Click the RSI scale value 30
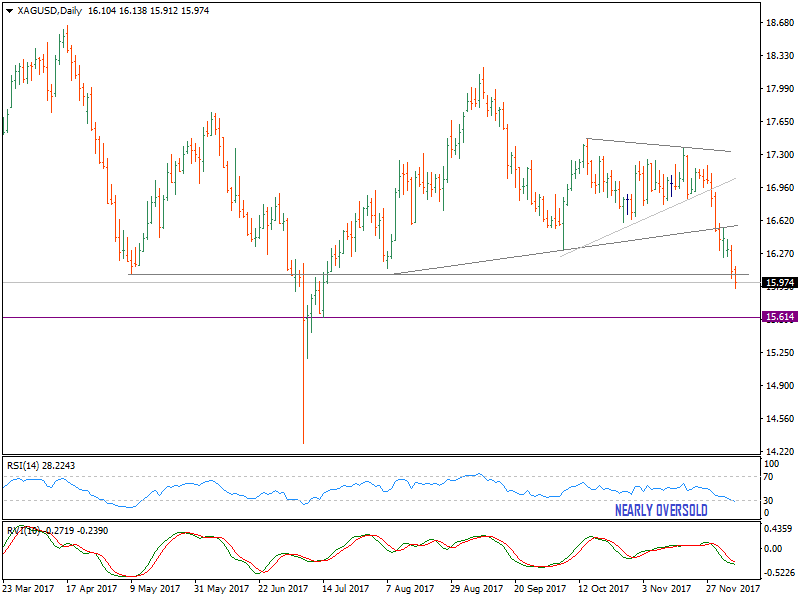 pos(768,500)
